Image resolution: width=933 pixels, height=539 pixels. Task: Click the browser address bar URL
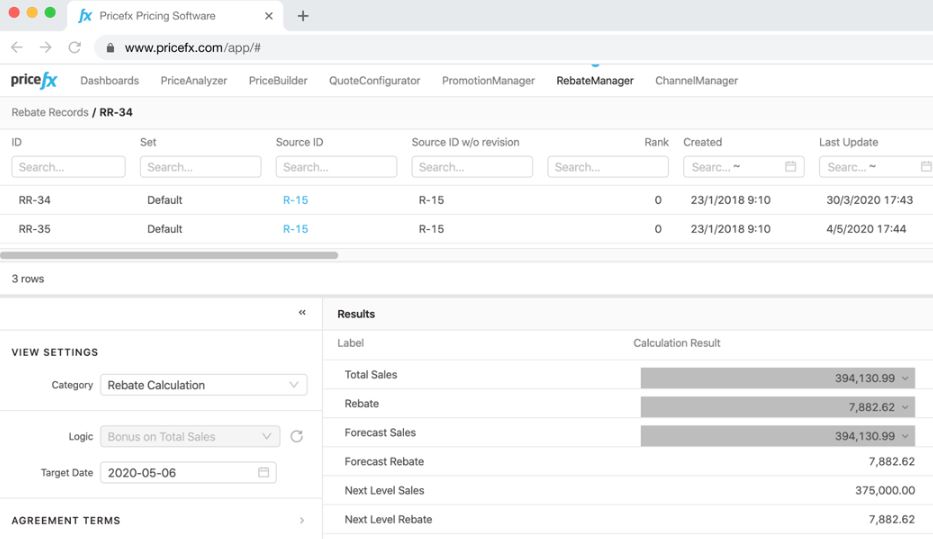coord(192,48)
